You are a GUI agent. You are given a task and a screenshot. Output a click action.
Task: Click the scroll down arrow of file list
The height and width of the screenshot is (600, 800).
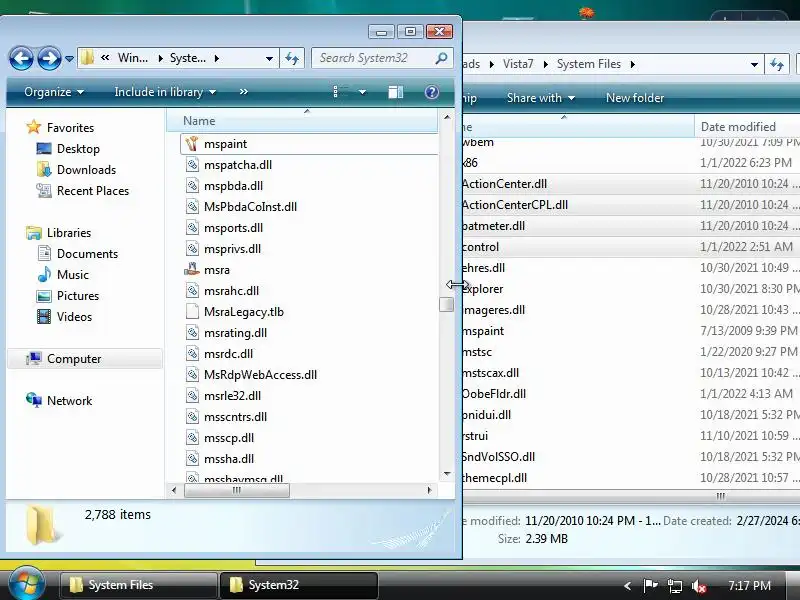(x=447, y=474)
